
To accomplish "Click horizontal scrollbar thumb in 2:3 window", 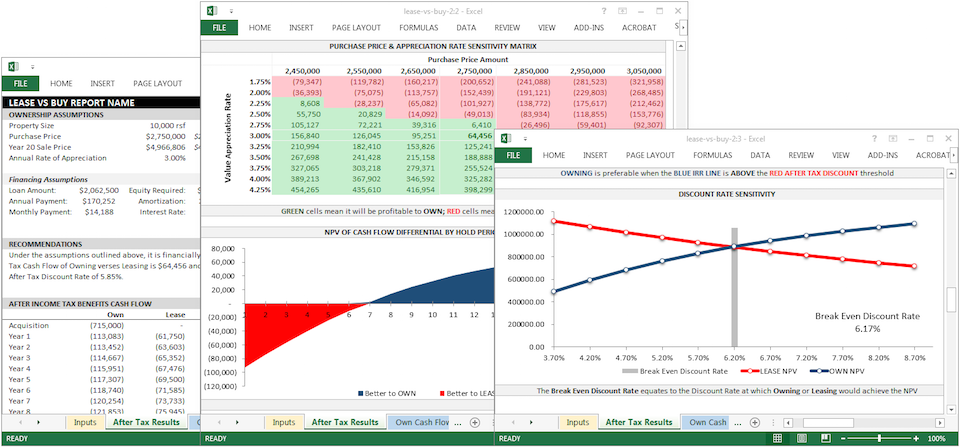I will [x=829, y=422].
